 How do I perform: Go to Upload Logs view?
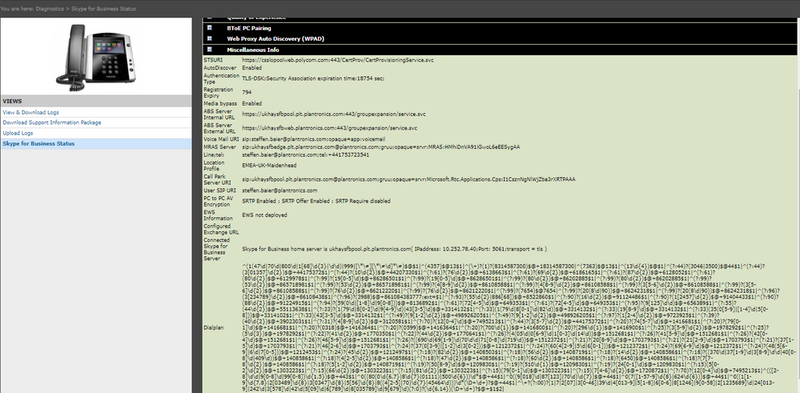(x=18, y=133)
